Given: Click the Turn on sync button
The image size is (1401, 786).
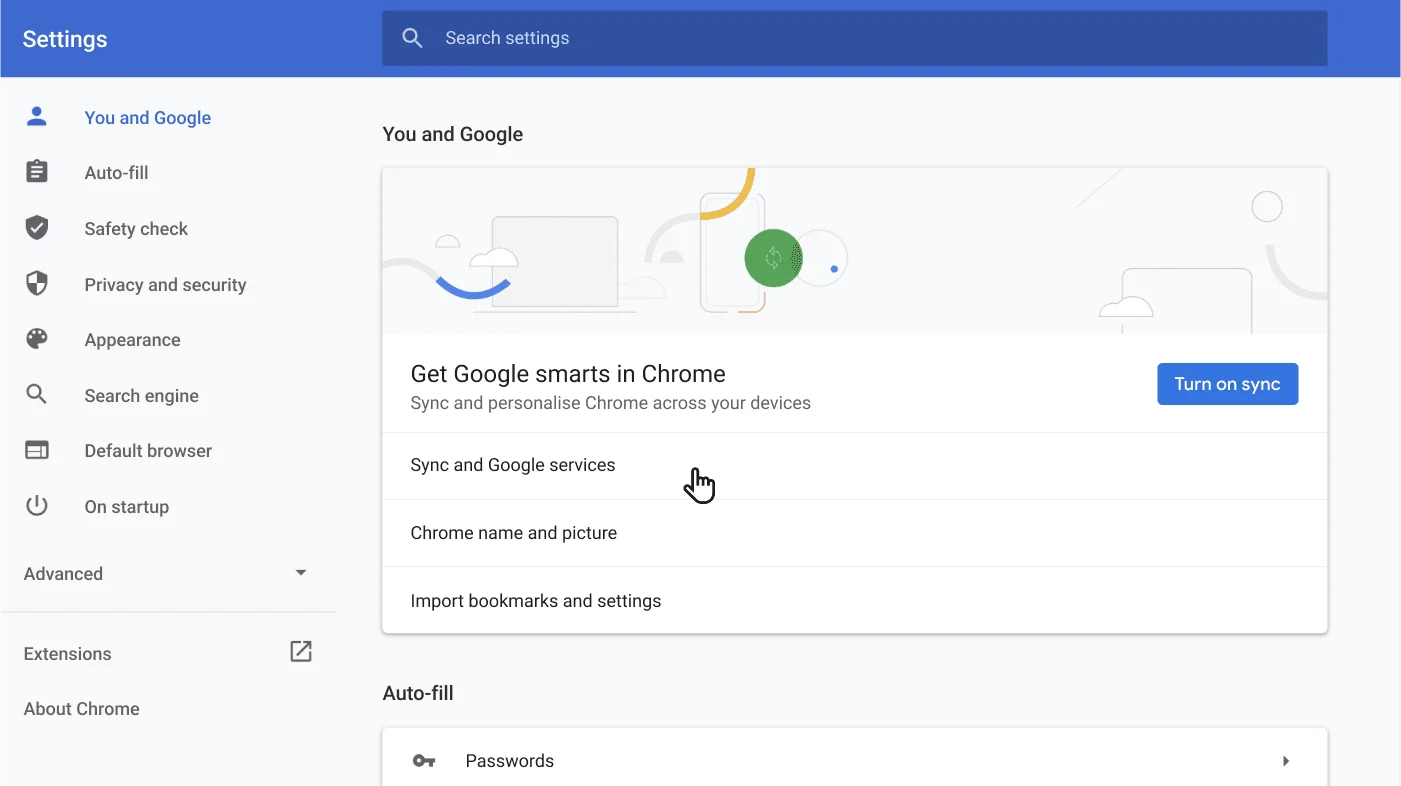Looking at the screenshot, I should point(1227,383).
